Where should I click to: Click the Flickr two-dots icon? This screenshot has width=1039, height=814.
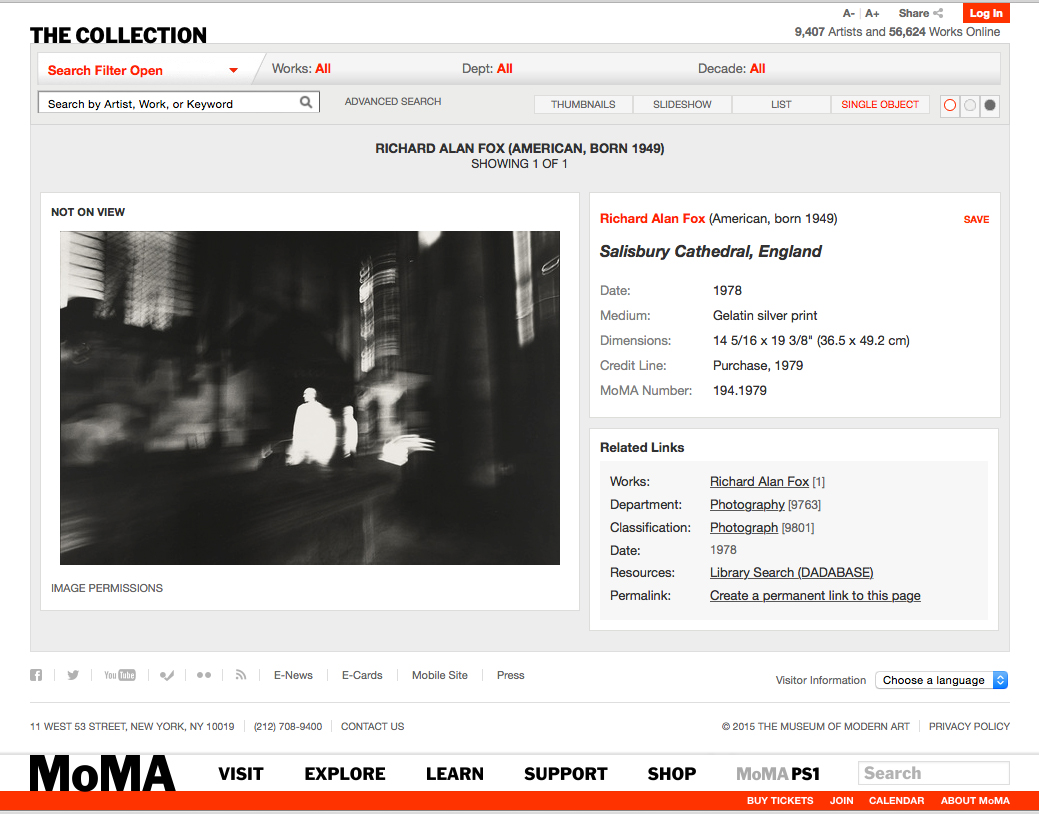(204, 675)
